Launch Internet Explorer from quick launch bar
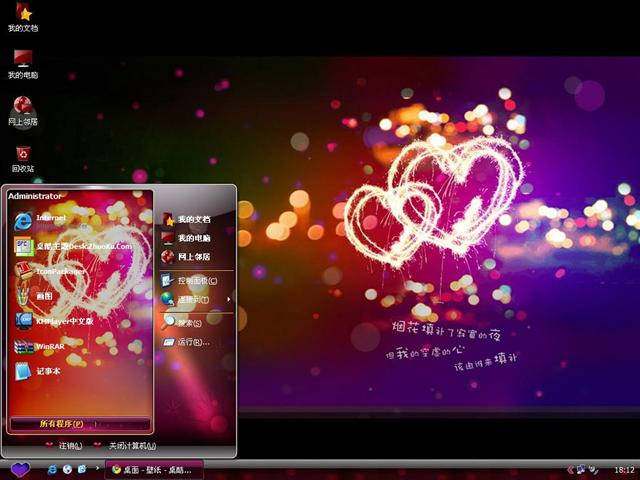 pyautogui.click(x=52, y=469)
